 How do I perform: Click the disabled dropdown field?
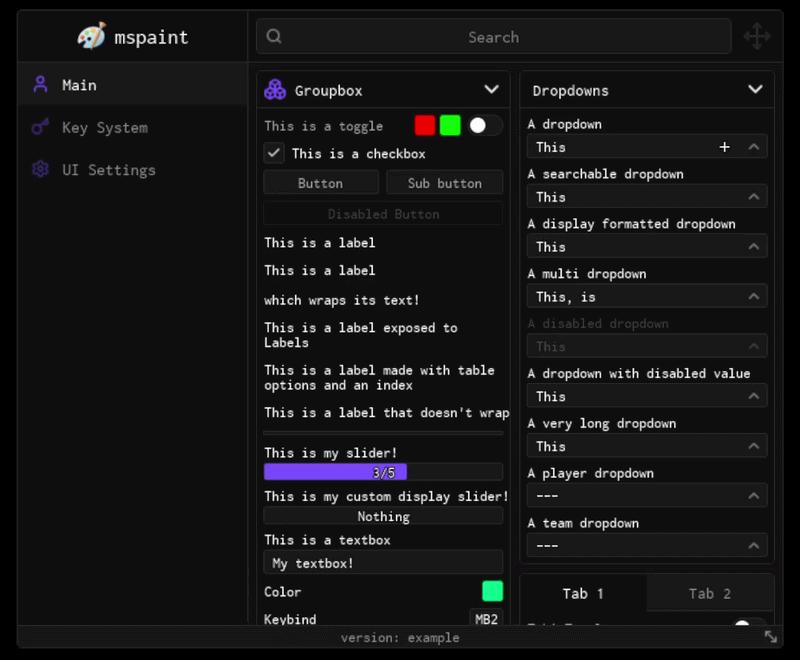(647, 346)
